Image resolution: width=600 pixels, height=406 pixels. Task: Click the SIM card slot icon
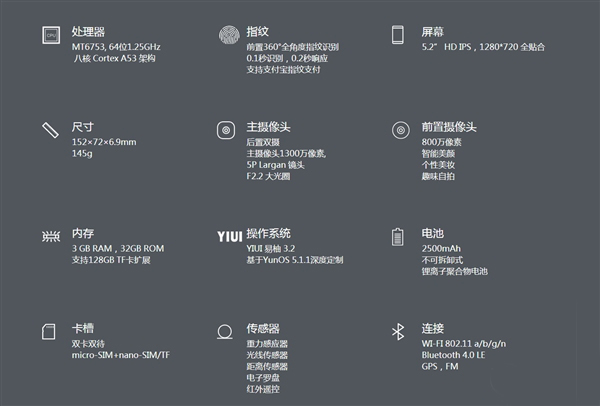[49, 331]
